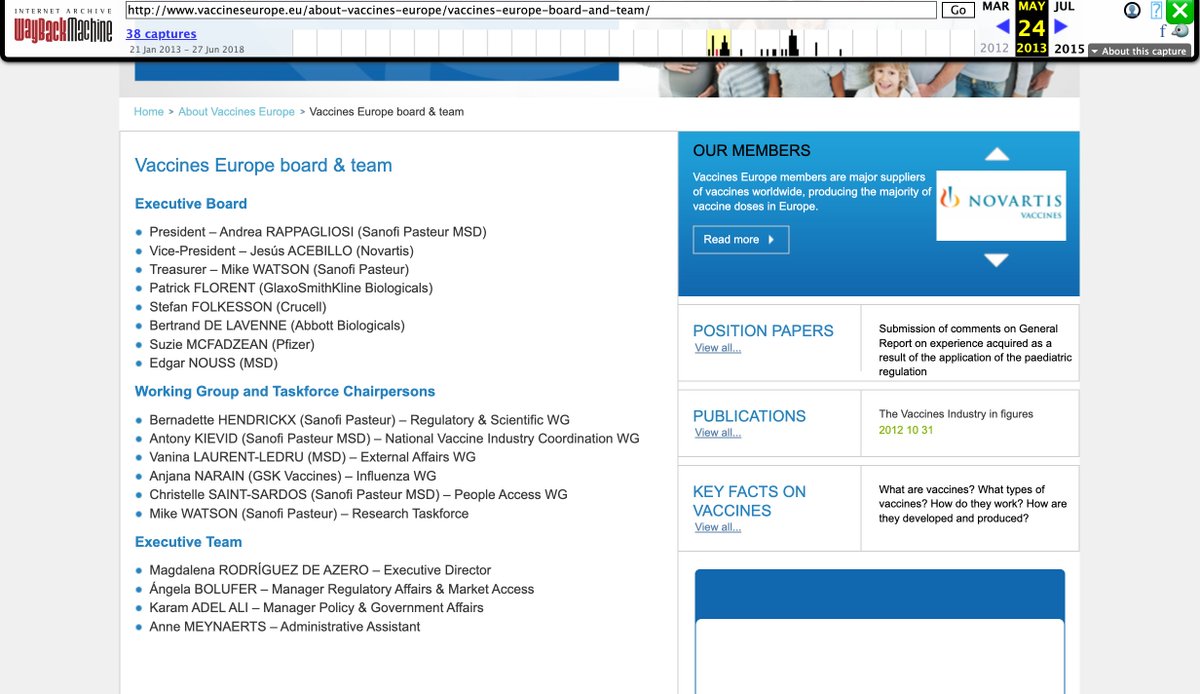Select the highlighted 2013 timeline bar
The width and height of the screenshot is (1200, 694).
point(718,43)
